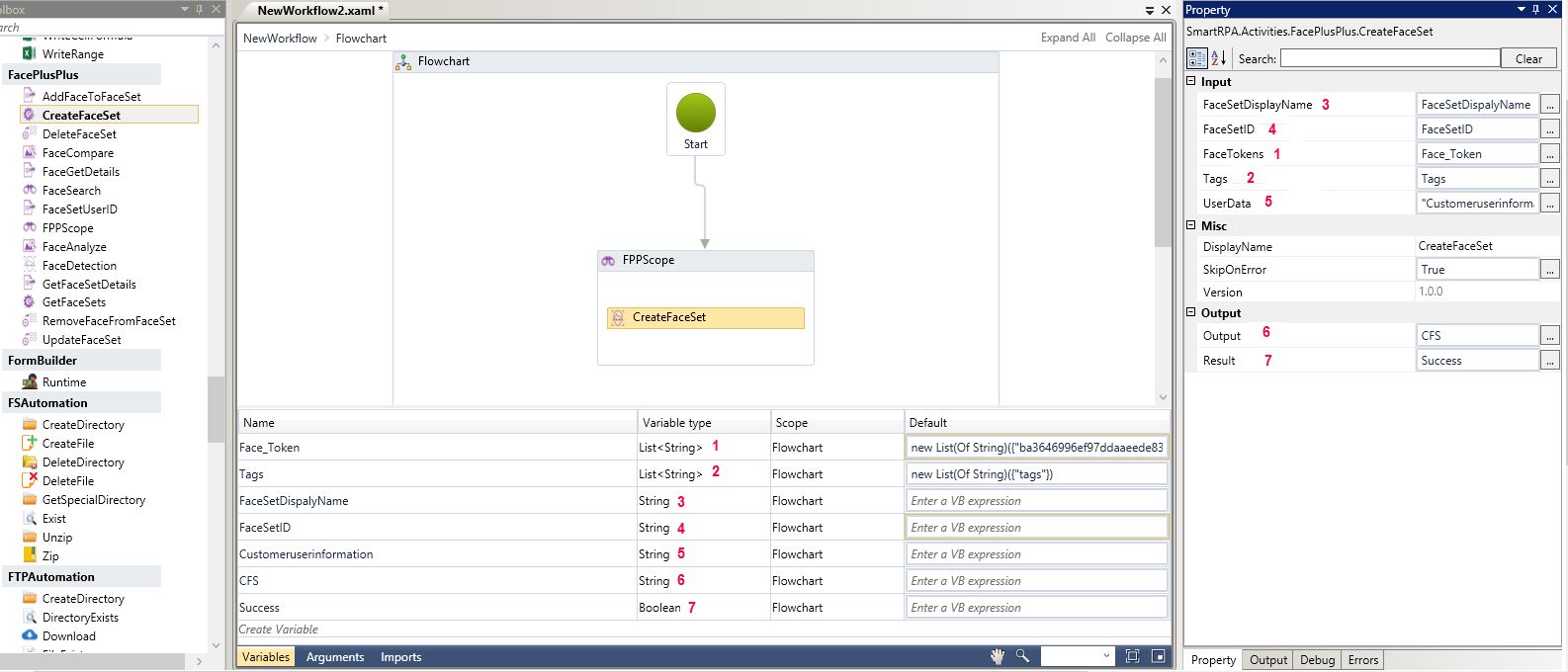Image resolution: width=1568 pixels, height=672 pixels.
Task: Collapse the Input property section
Action: point(1192,82)
